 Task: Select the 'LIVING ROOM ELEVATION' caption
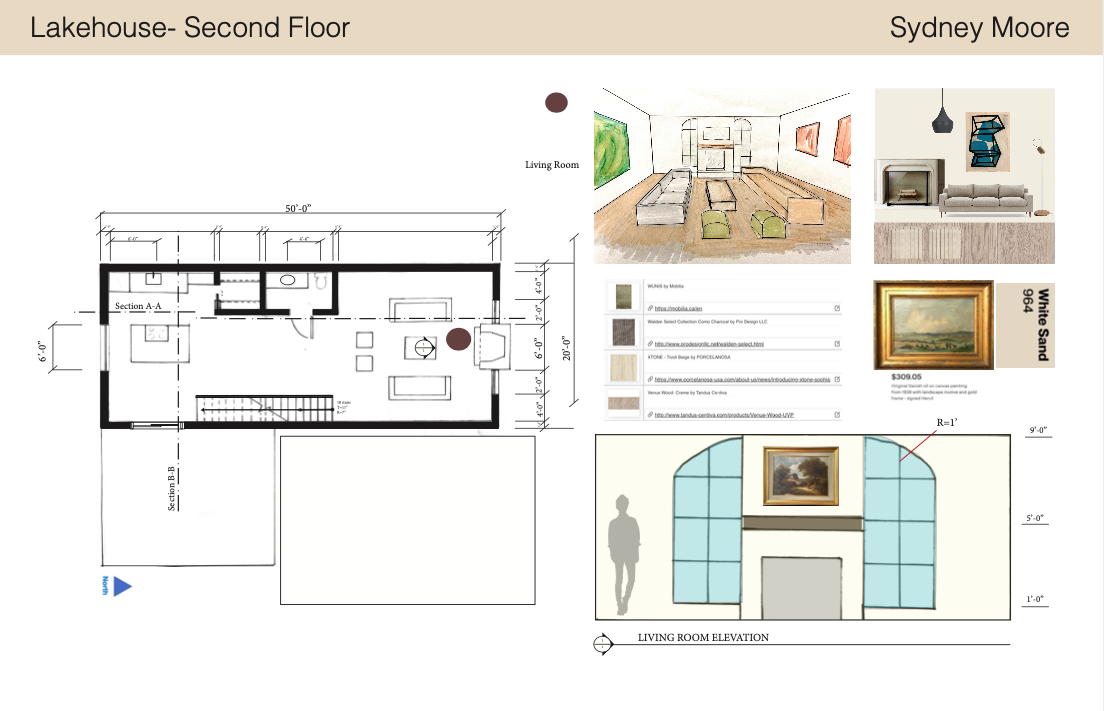[x=703, y=638]
